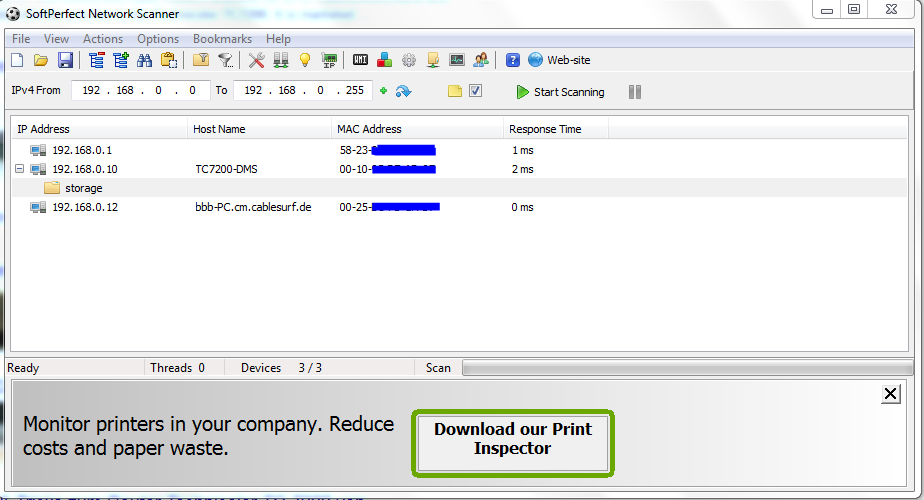Sort by IP Address column header
Viewport: 924px width, 500px height.
point(100,129)
